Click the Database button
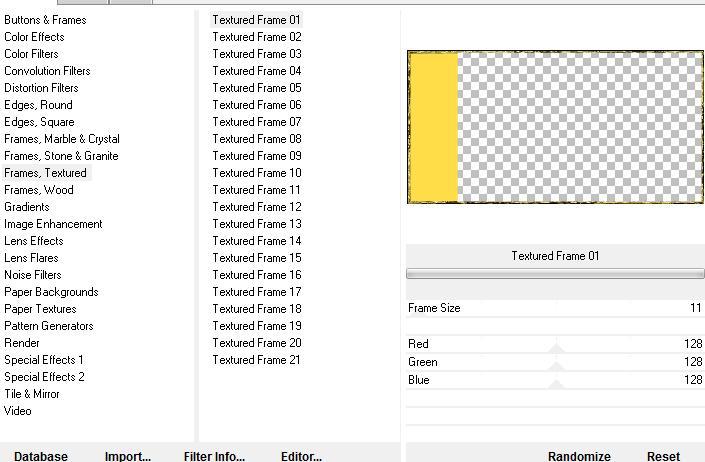 coord(41,456)
